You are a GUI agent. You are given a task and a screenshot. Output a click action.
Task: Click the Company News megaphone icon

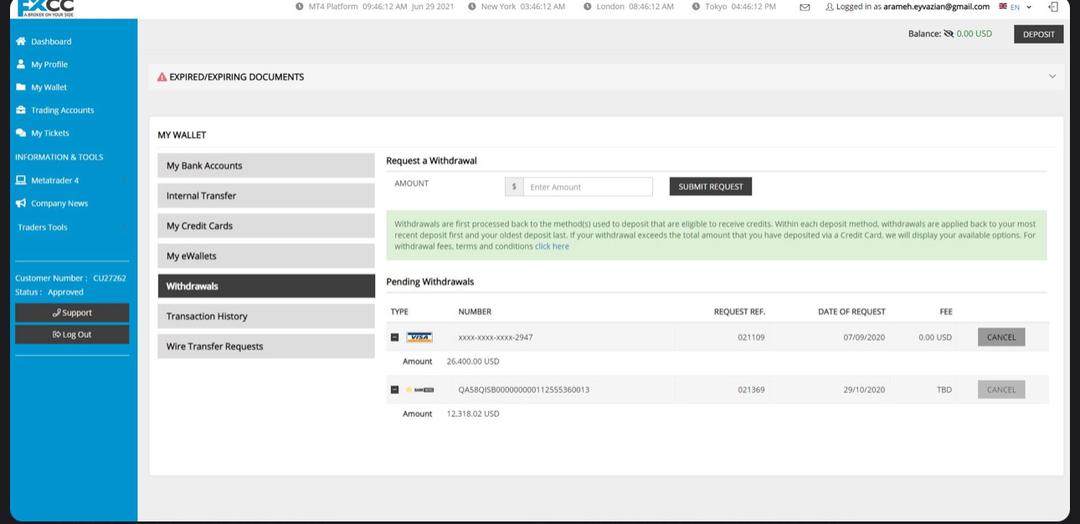click(21, 203)
